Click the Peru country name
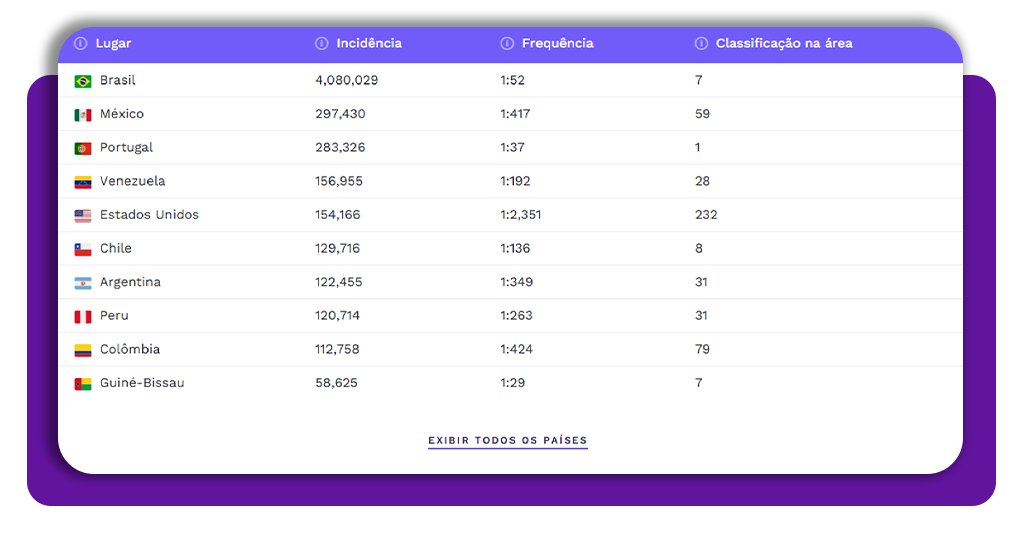This screenshot has height=536, width=1024. tap(114, 316)
